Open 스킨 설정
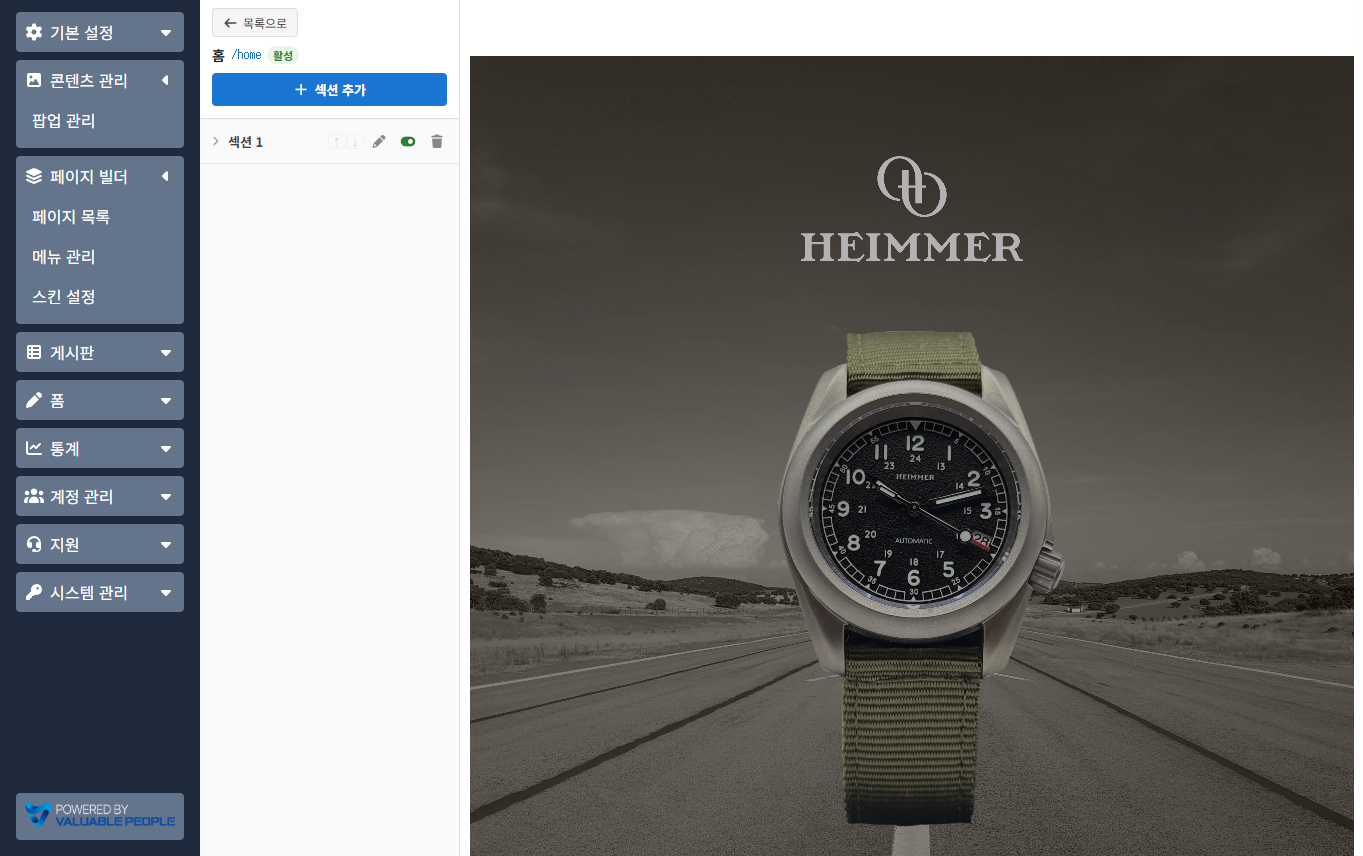This screenshot has height=856, width=1363. pyautogui.click(x=64, y=297)
